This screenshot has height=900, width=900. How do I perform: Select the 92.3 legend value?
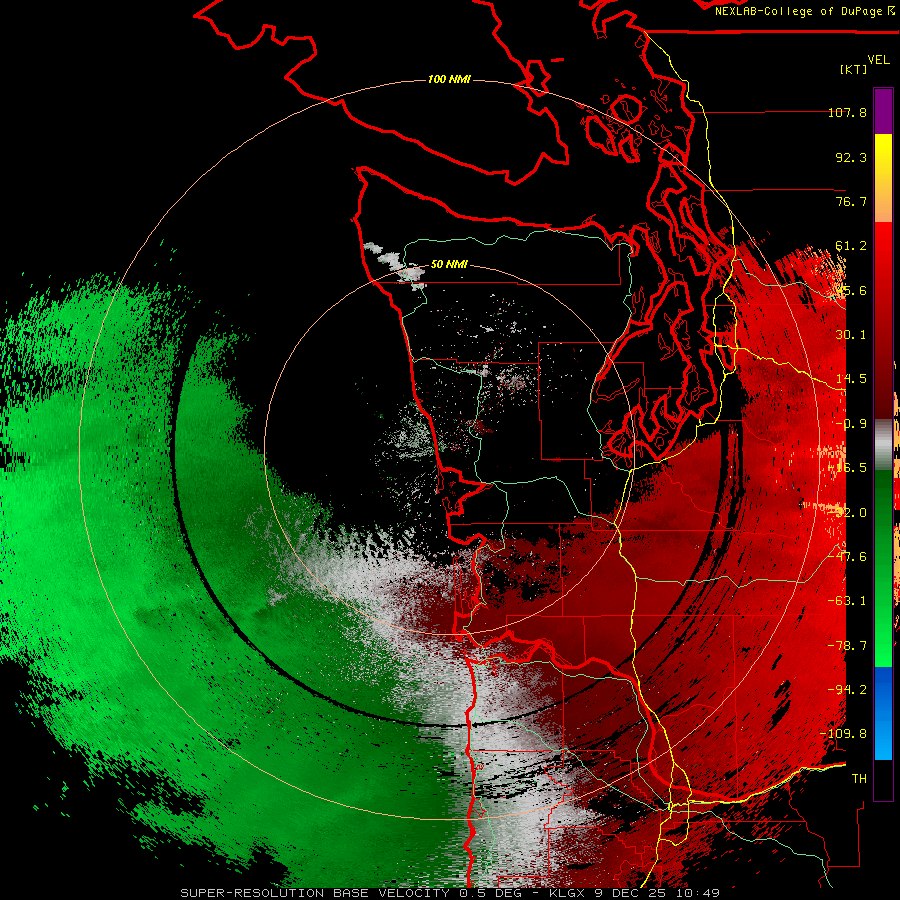pos(851,157)
